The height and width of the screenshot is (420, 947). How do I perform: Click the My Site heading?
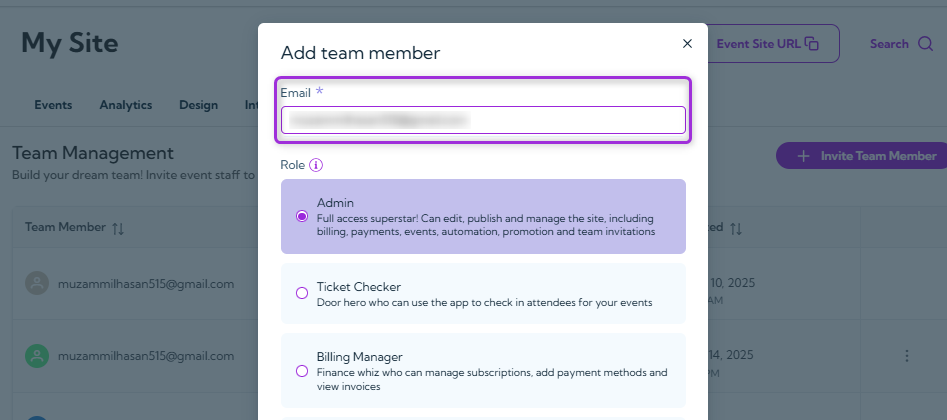(69, 44)
